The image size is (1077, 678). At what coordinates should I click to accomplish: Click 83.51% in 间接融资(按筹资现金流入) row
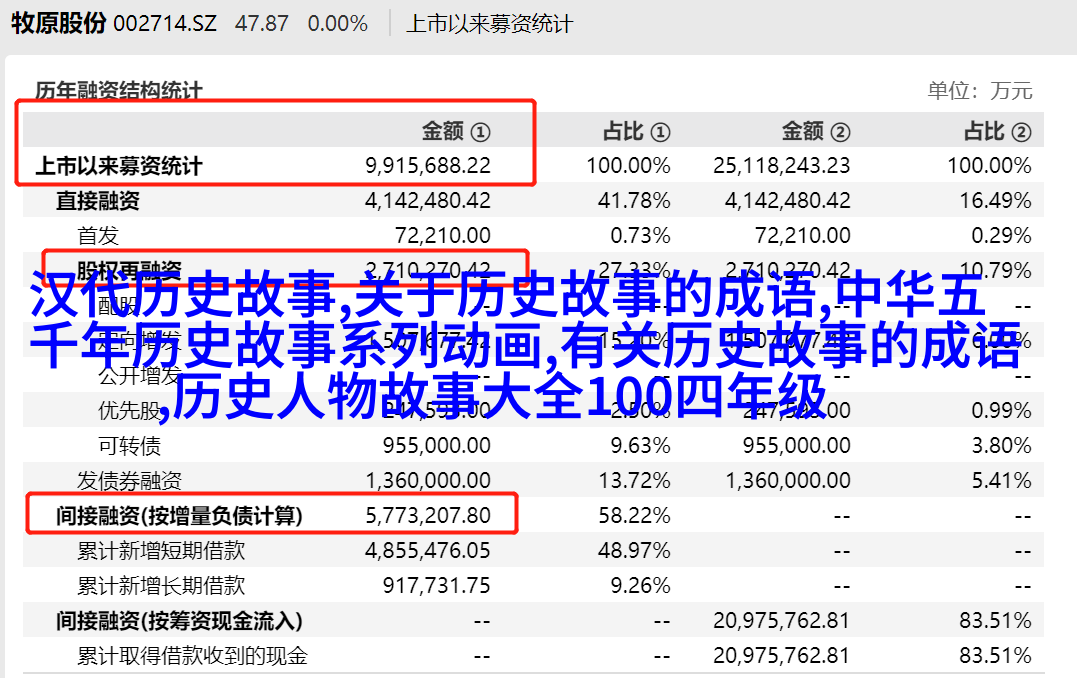tap(995, 621)
